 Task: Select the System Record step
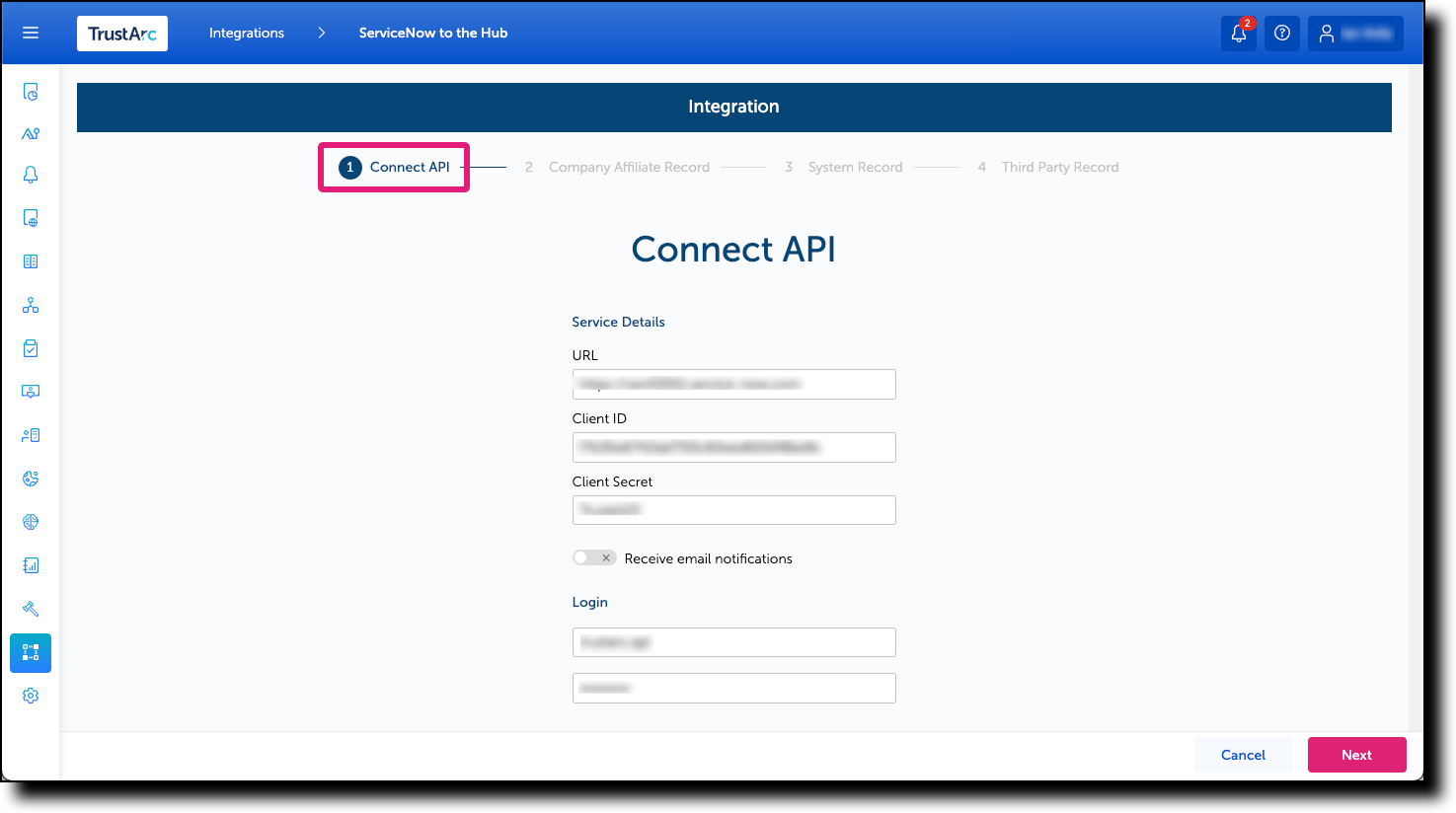pos(855,167)
